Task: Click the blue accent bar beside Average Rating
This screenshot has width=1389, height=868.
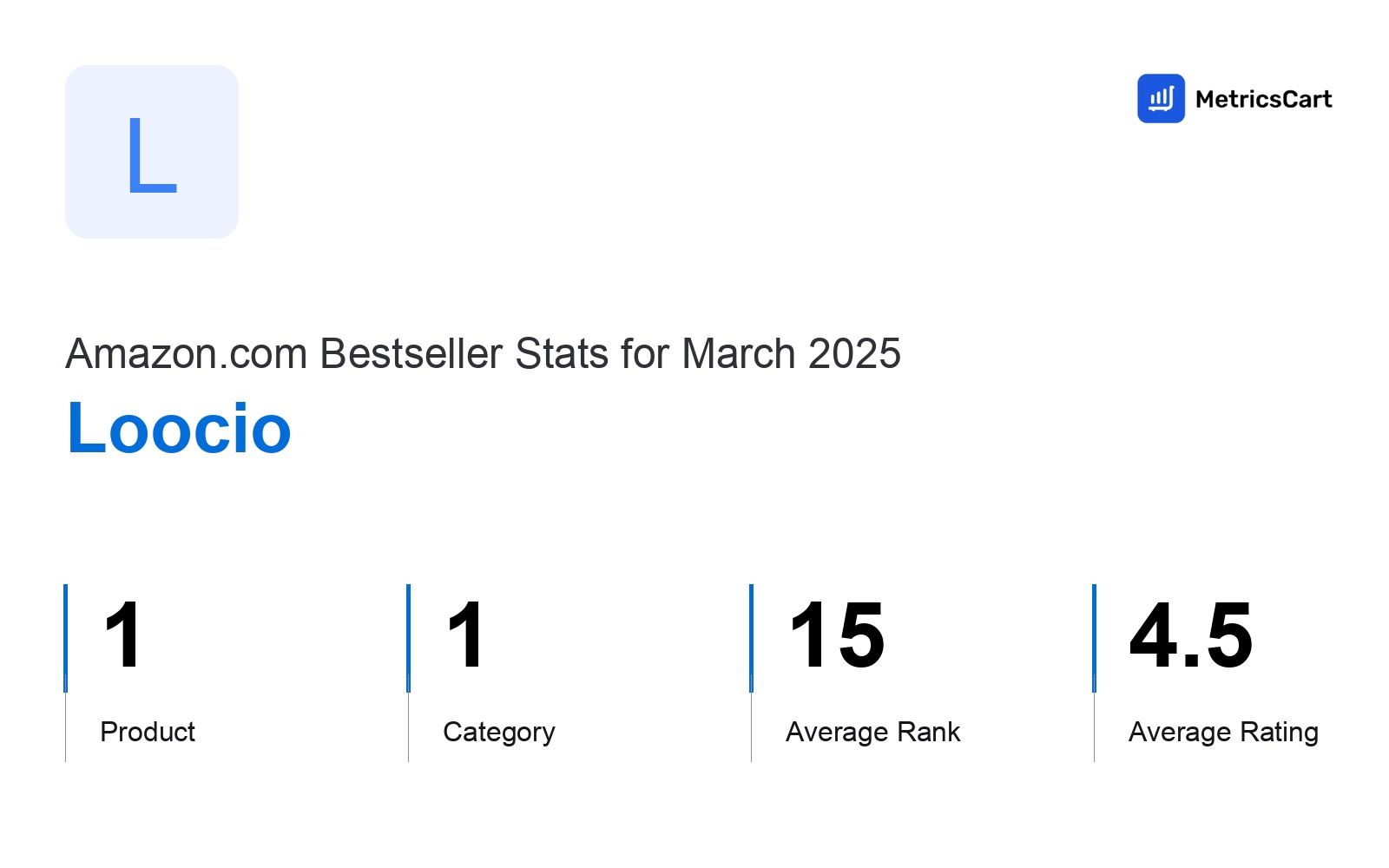Action: pos(1094,638)
